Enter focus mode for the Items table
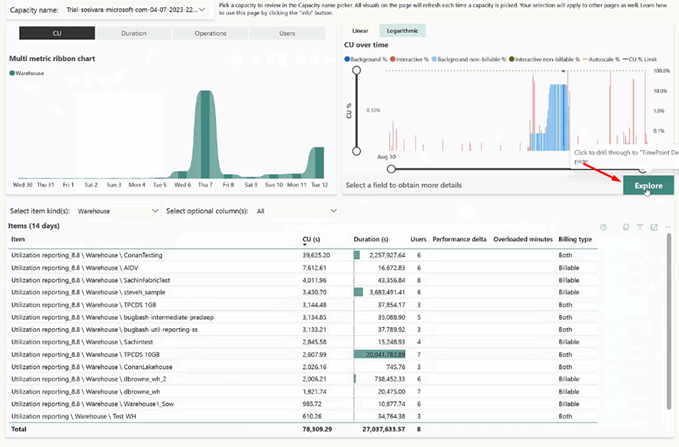The width and height of the screenshot is (679, 447). [654, 227]
